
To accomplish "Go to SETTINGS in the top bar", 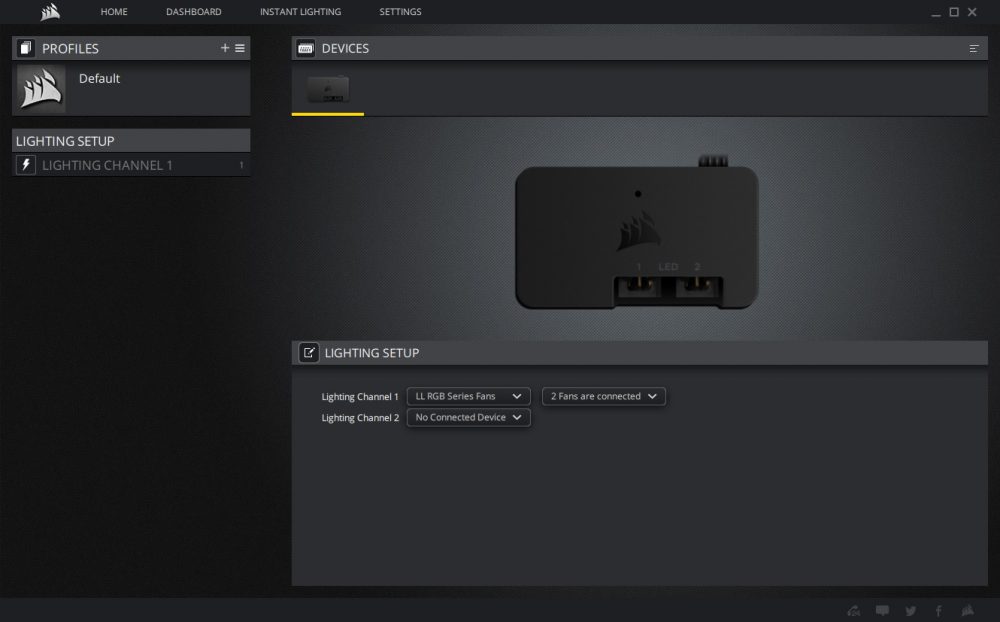I will (x=400, y=11).
